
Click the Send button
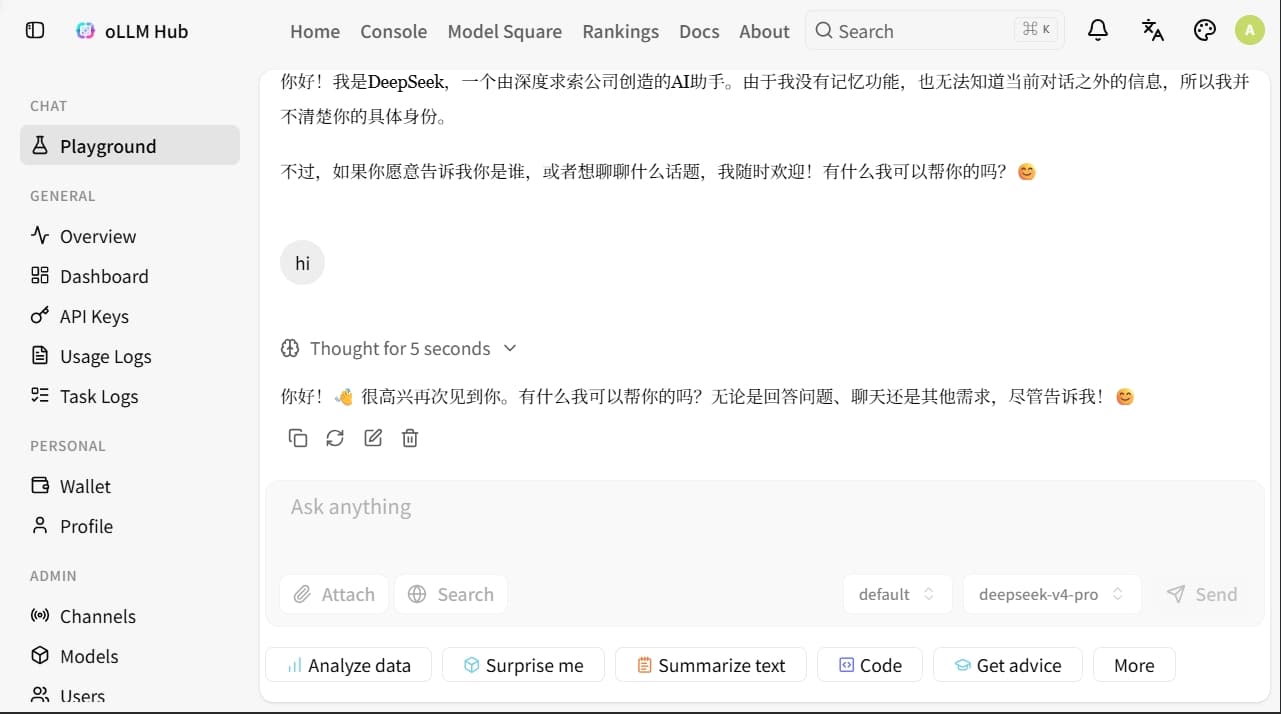(1202, 594)
